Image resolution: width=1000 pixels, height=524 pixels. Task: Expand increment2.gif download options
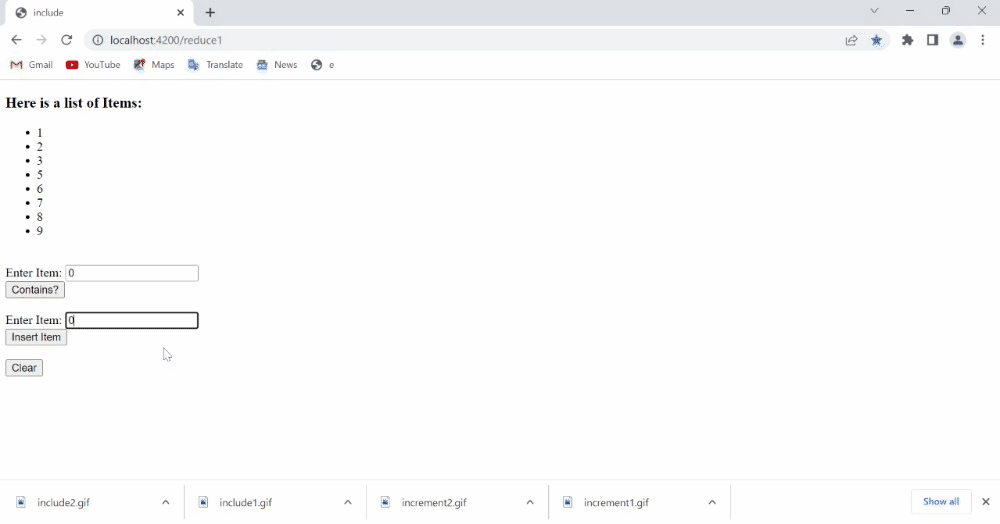coord(530,502)
